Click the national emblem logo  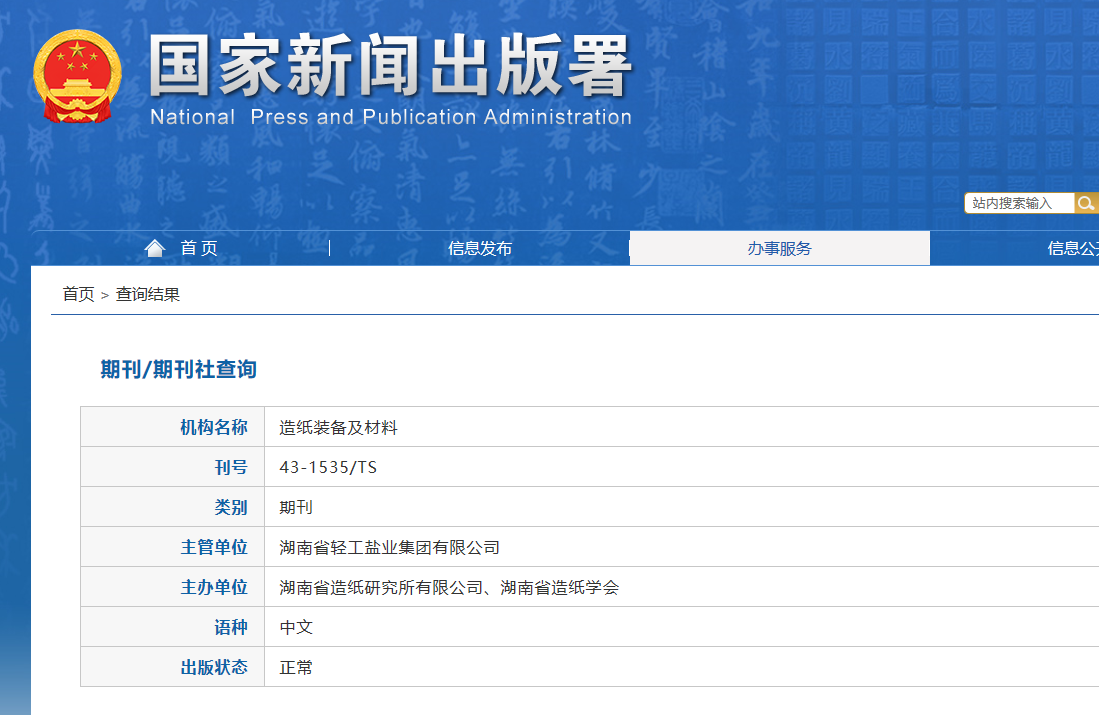point(77,76)
